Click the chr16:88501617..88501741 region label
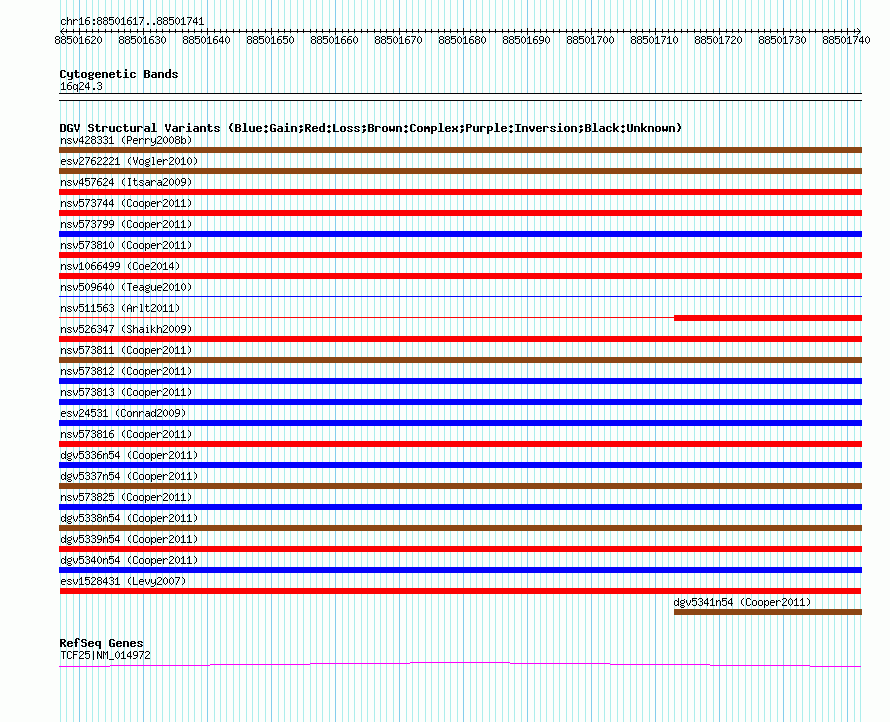Screen dimensions: 890x722 132,21
